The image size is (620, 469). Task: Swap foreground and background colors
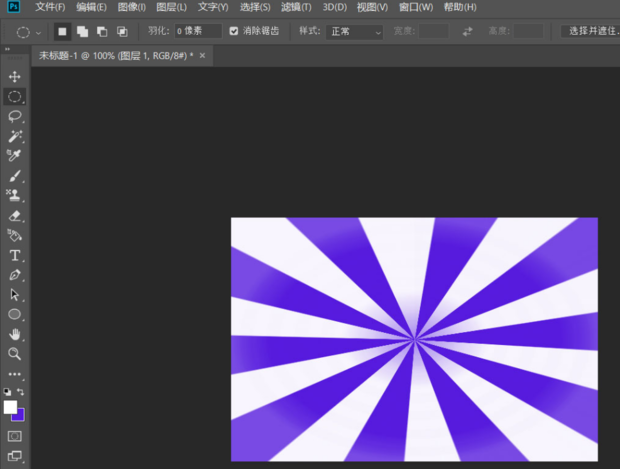click(20, 392)
